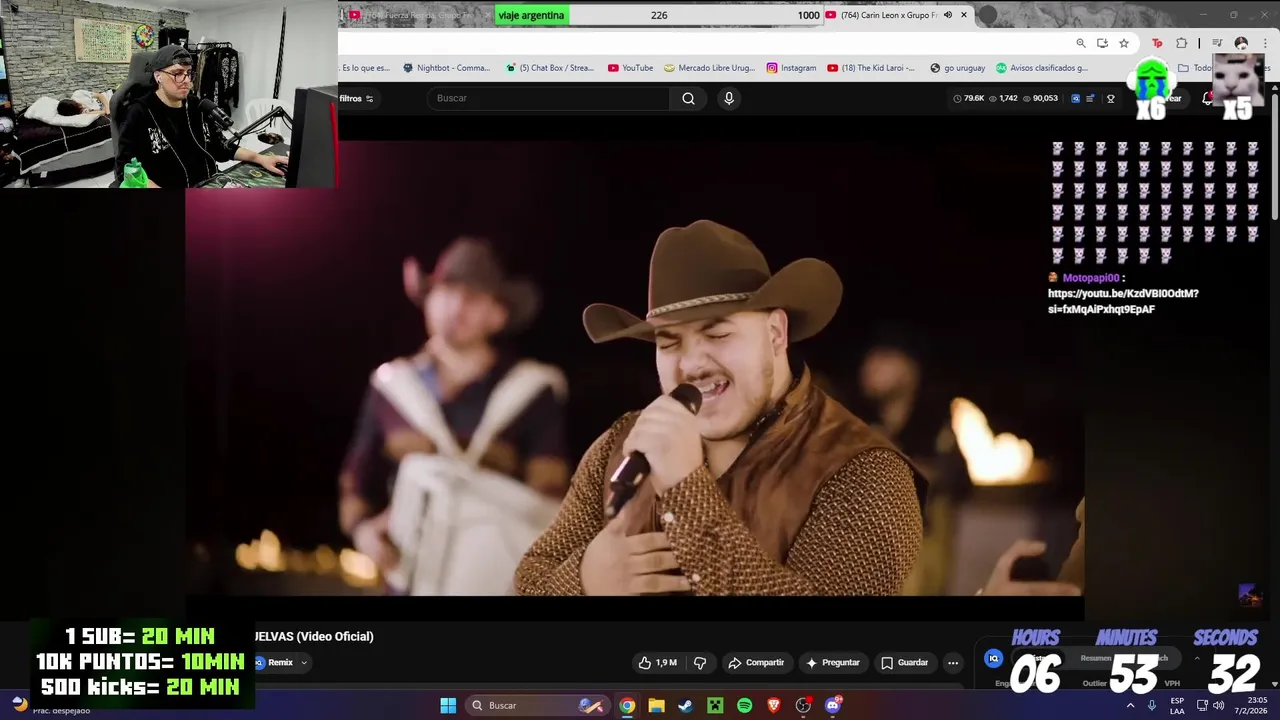Click the red Tp extension icon

[1157, 43]
